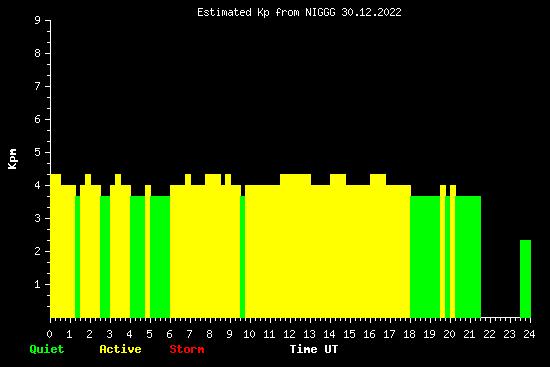Click the time axis hour label "17"
The height and width of the screenshot is (367, 550).
pyautogui.click(x=389, y=334)
